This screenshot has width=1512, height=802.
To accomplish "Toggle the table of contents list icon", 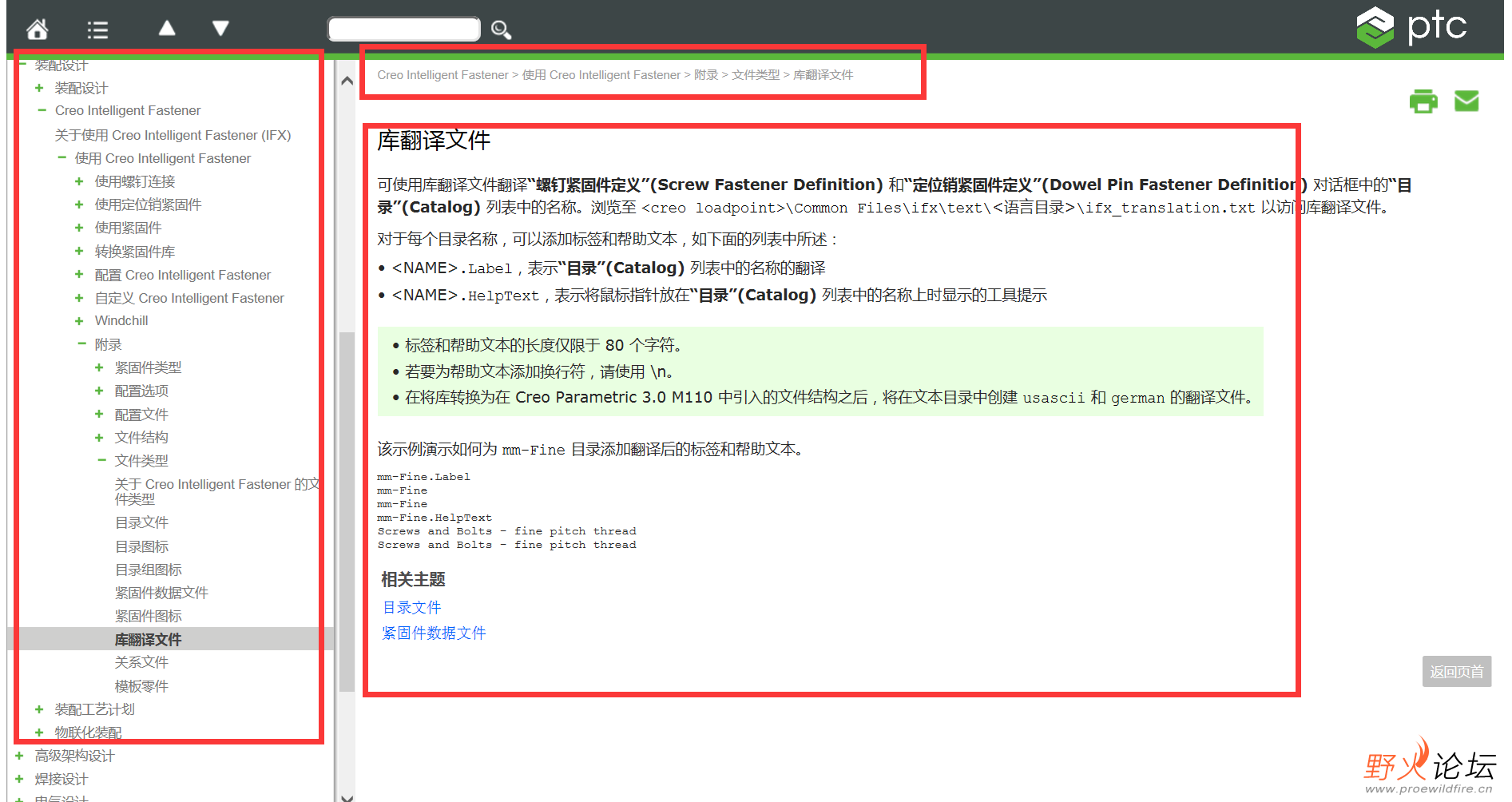I will pos(97,30).
